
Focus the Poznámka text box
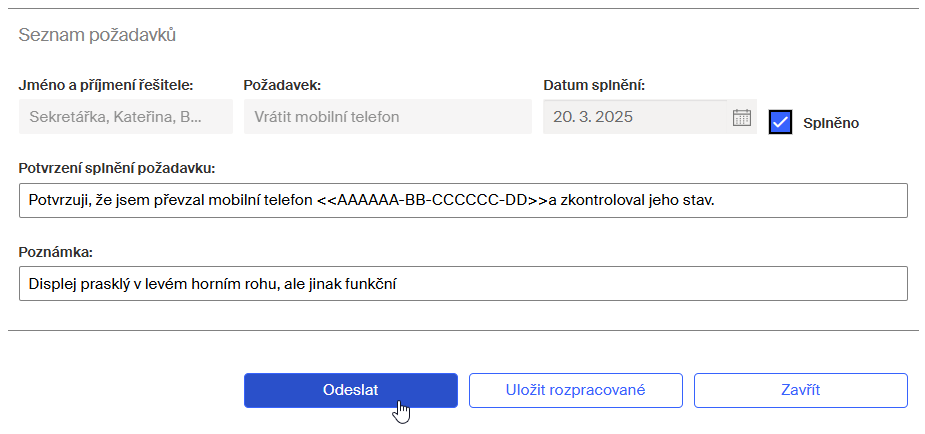[x=463, y=284]
